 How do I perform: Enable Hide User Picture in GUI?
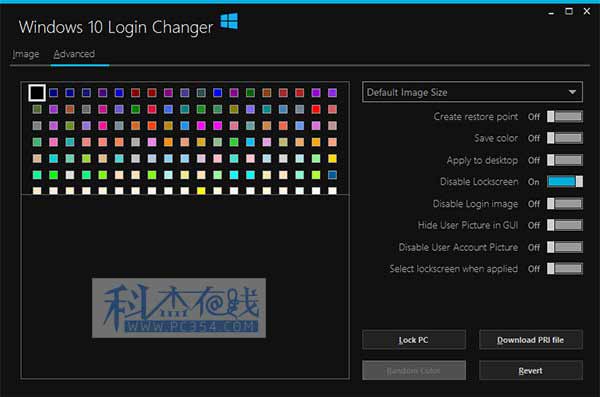pos(565,225)
